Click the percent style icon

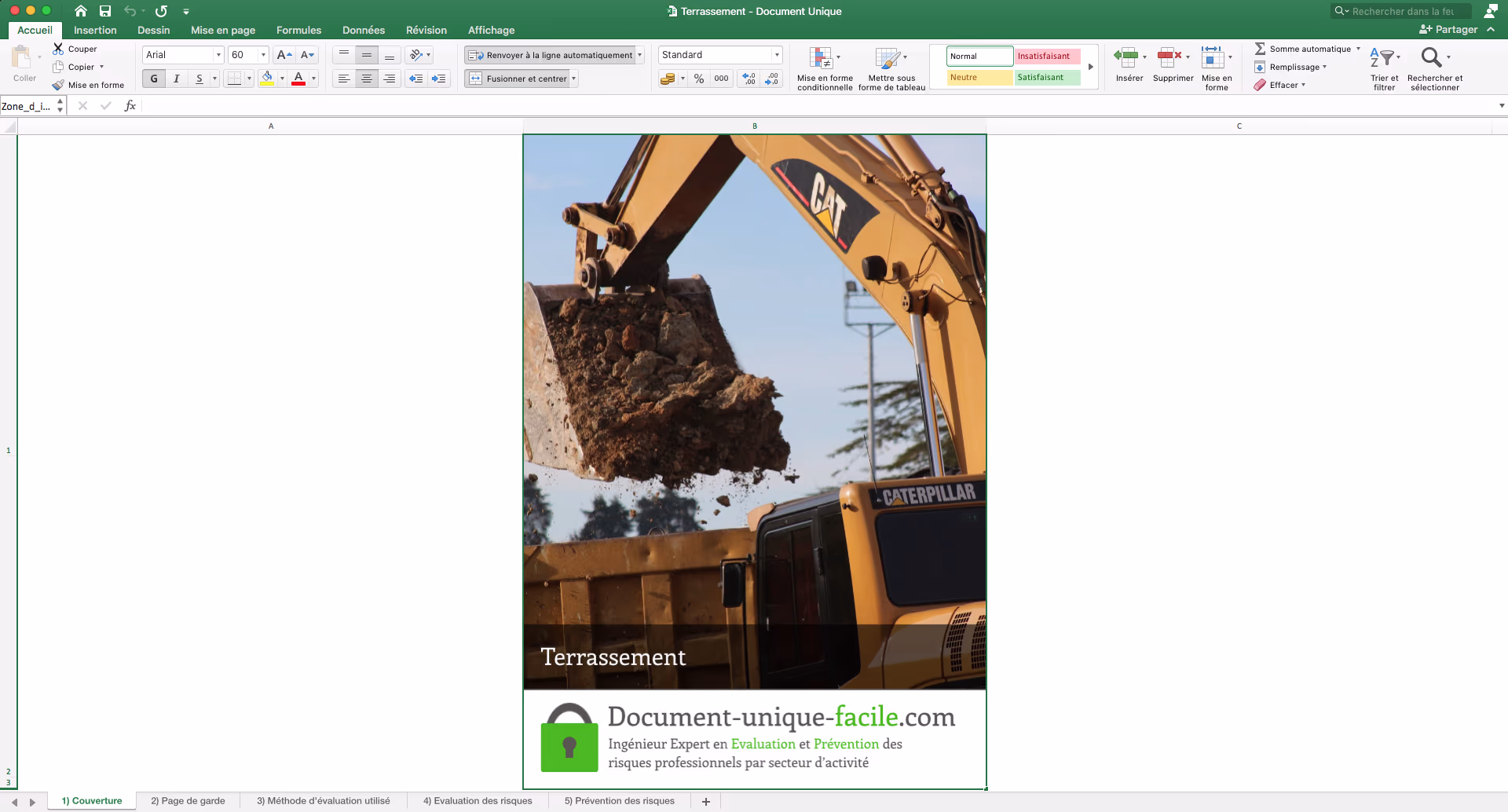(699, 79)
